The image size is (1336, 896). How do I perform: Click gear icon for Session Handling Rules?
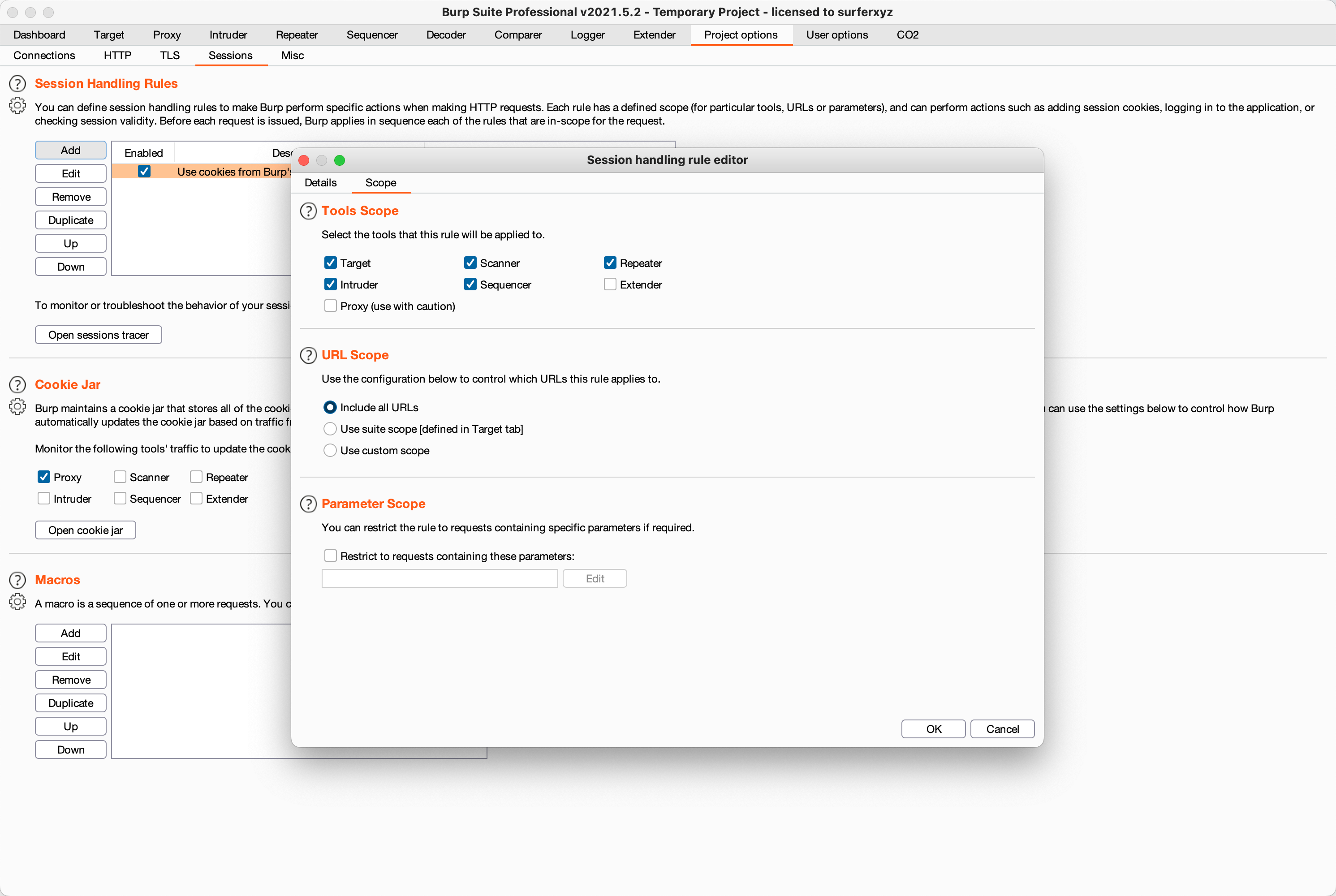click(17, 106)
